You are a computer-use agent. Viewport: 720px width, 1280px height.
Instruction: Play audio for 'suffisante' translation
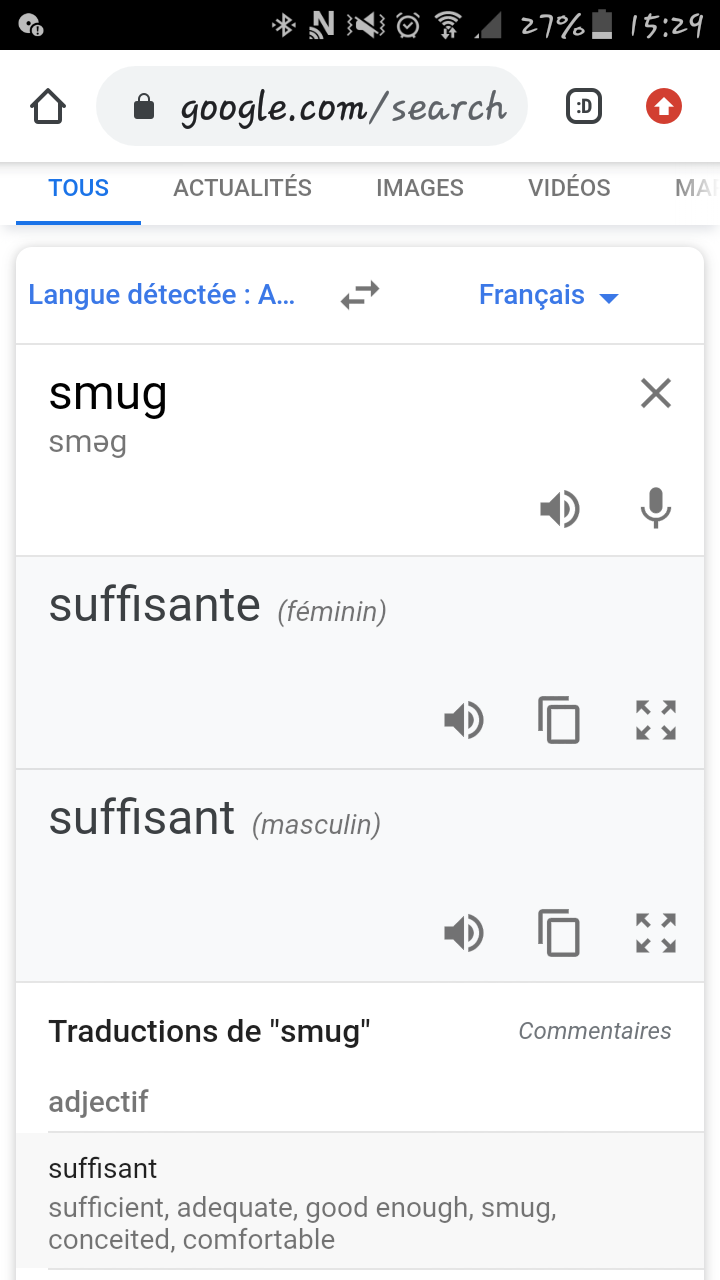click(464, 720)
